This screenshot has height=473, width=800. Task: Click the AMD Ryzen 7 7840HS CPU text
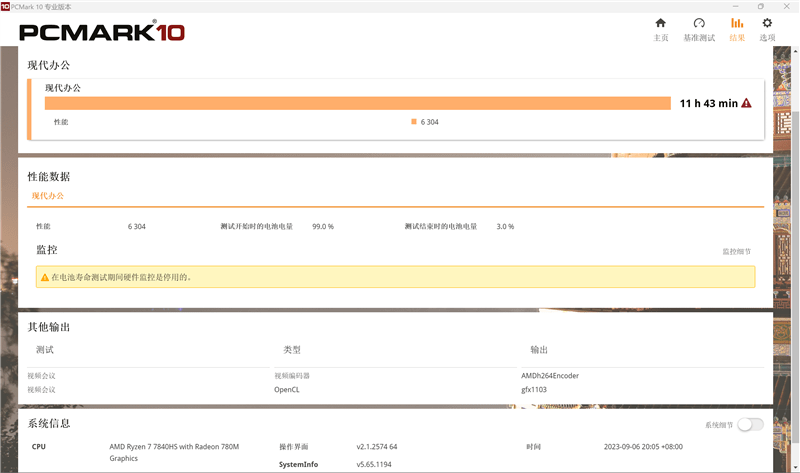click(x=174, y=452)
